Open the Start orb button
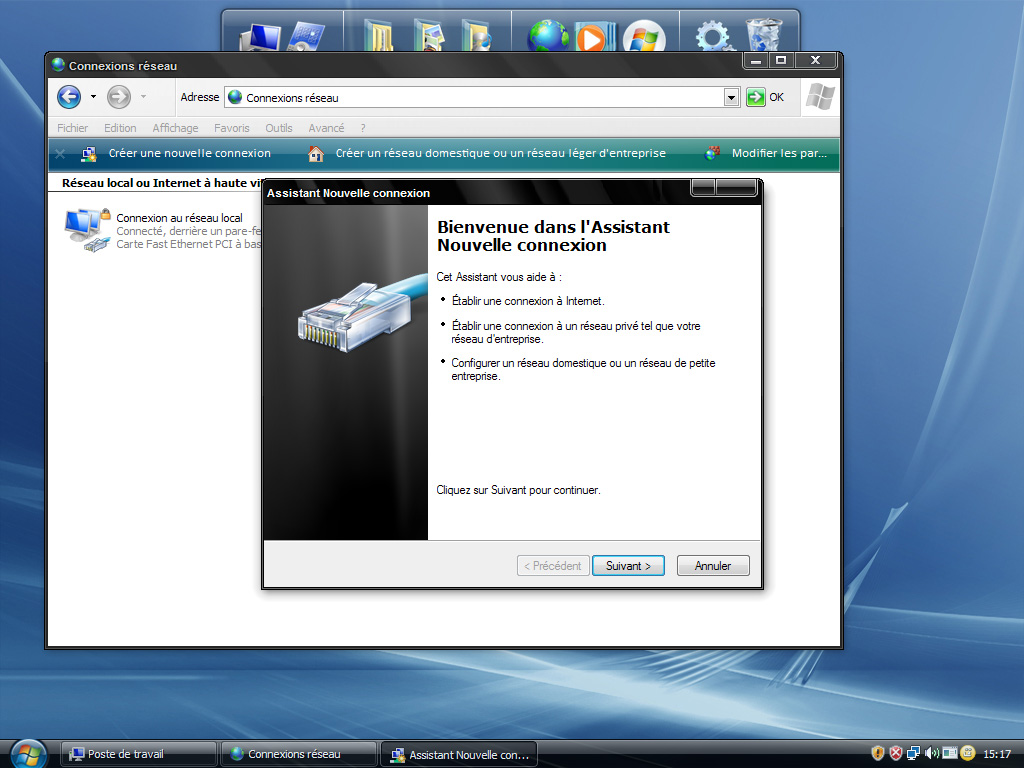Viewport: 1024px width, 768px height. pyautogui.click(x=28, y=754)
